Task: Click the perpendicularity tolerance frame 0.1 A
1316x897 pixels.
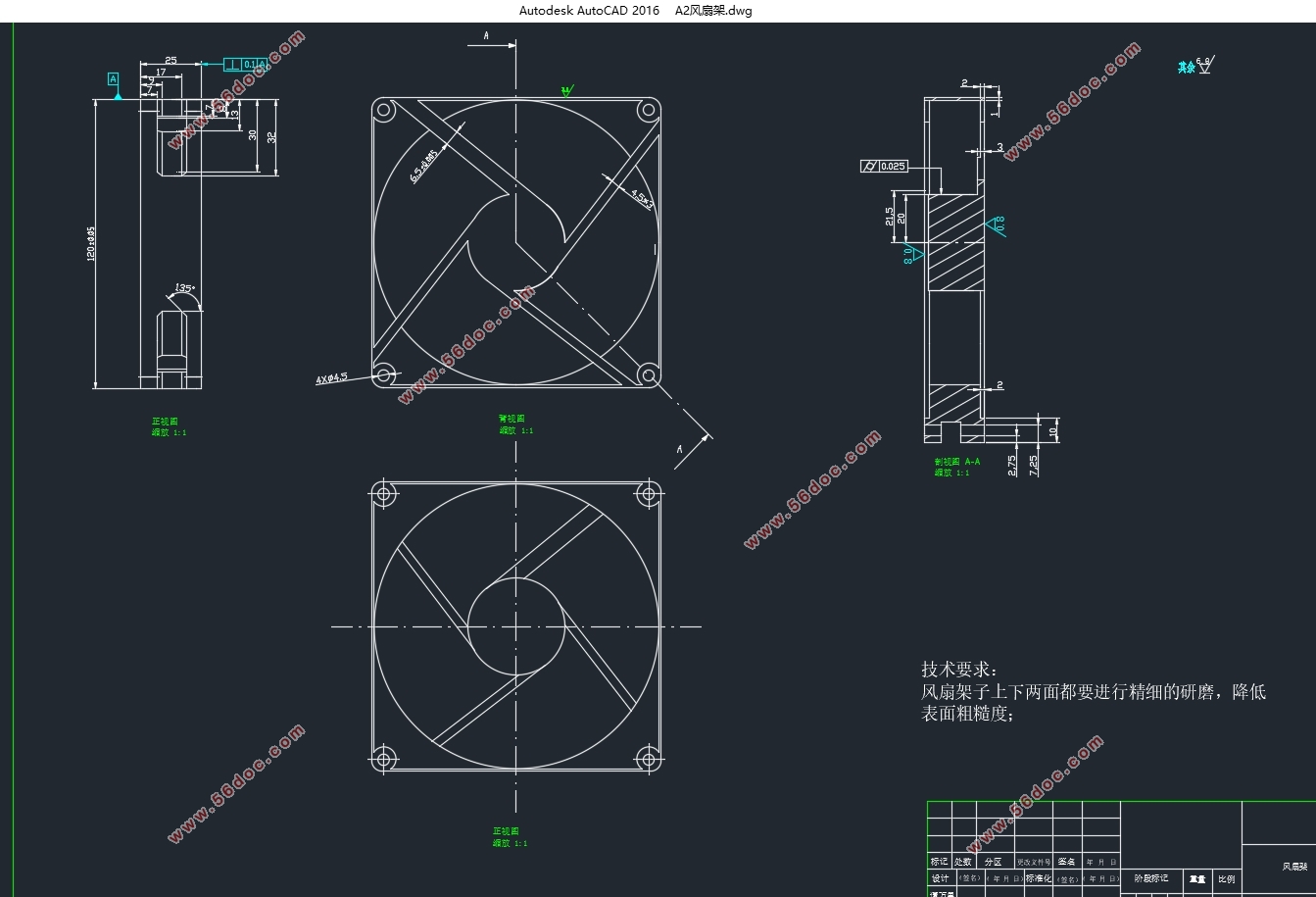Action: tap(245, 65)
